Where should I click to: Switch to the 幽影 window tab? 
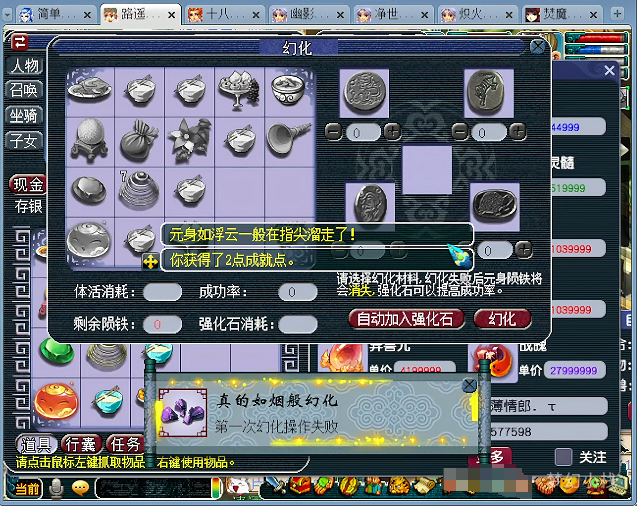coord(308,15)
